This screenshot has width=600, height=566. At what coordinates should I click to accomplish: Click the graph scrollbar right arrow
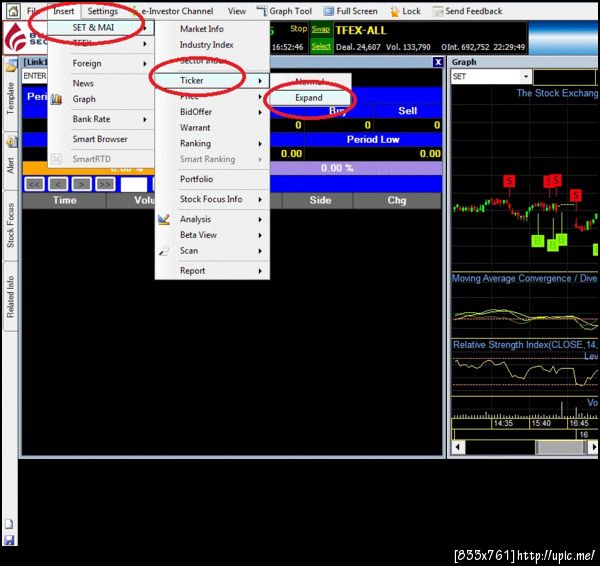pos(593,447)
